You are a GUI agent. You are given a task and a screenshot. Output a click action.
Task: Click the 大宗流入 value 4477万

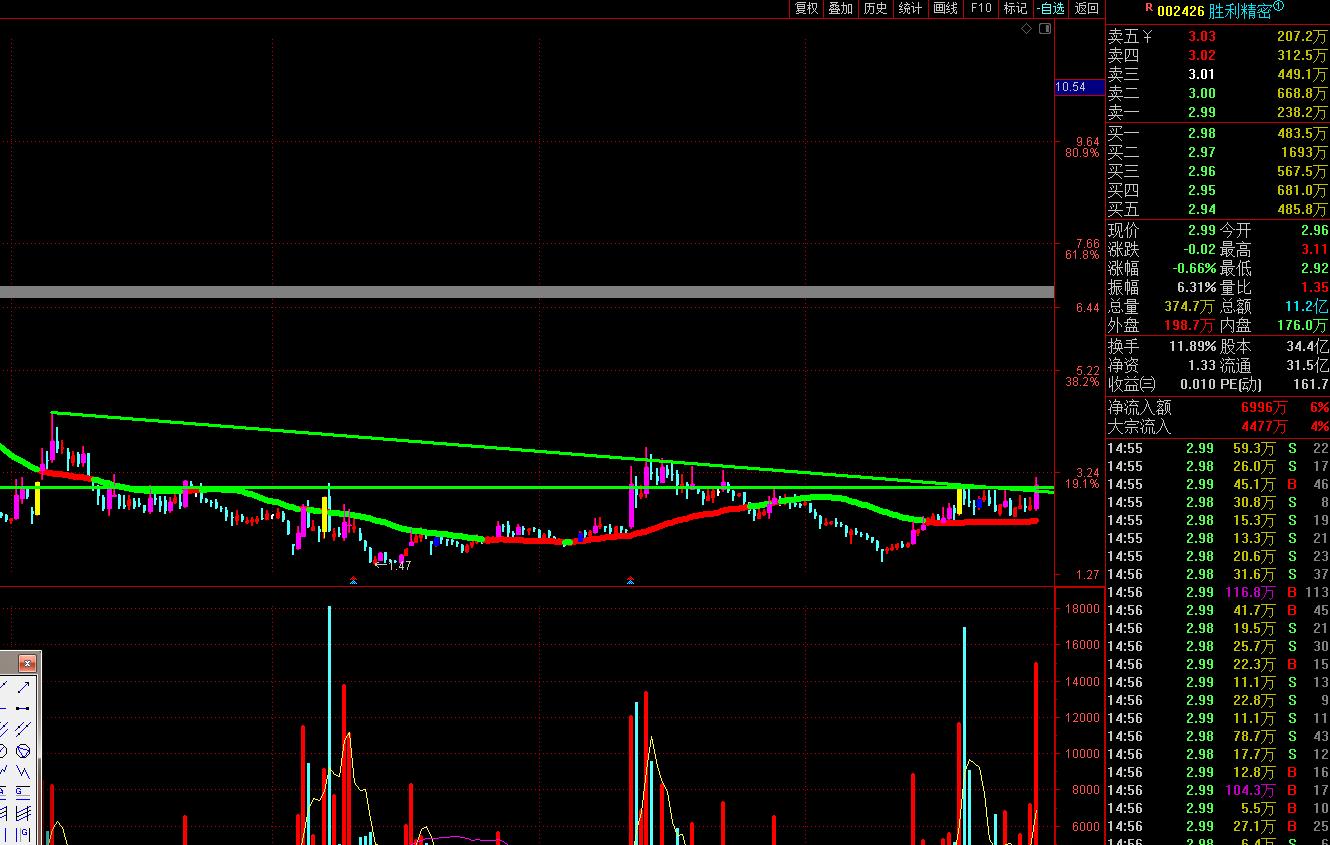pyautogui.click(x=1264, y=426)
